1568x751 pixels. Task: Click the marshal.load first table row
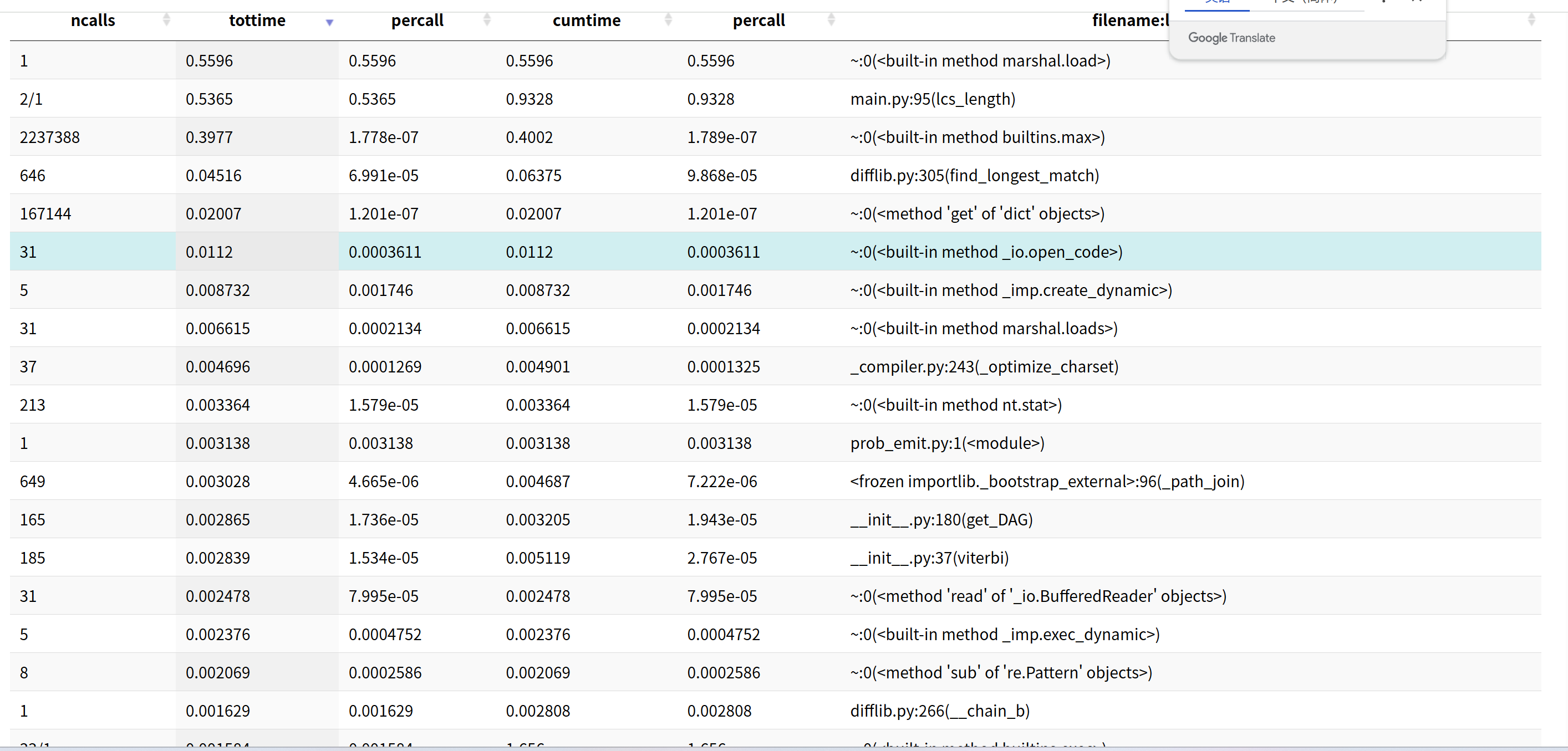(979, 61)
